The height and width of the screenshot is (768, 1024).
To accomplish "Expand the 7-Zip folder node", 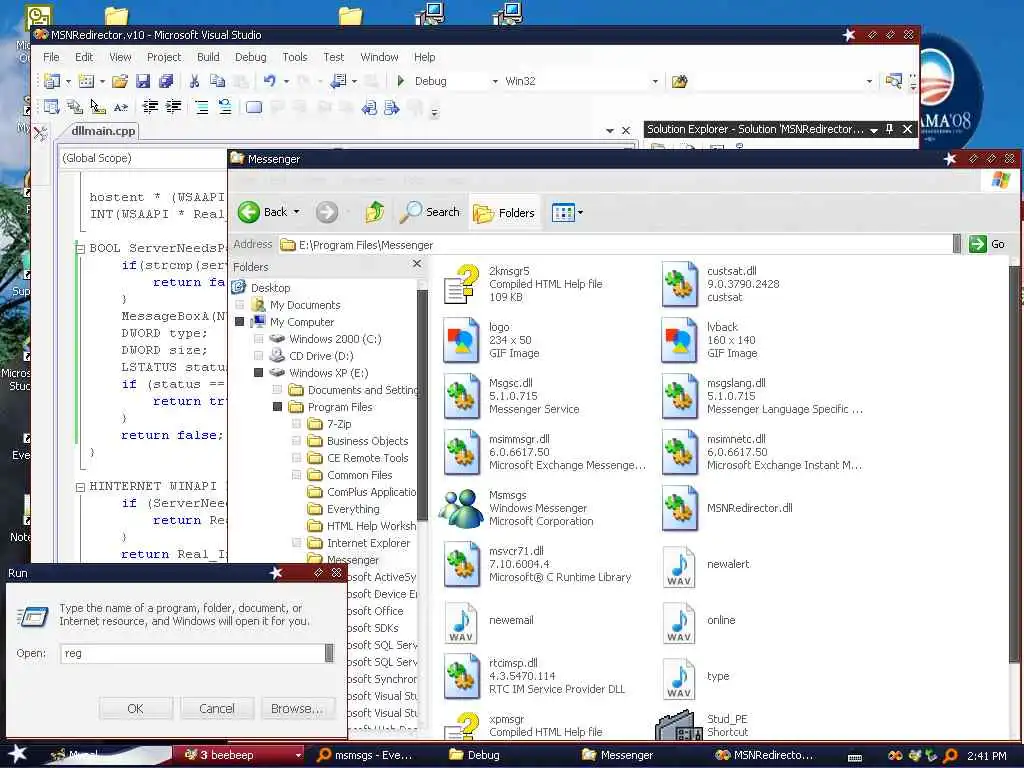I will point(296,424).
